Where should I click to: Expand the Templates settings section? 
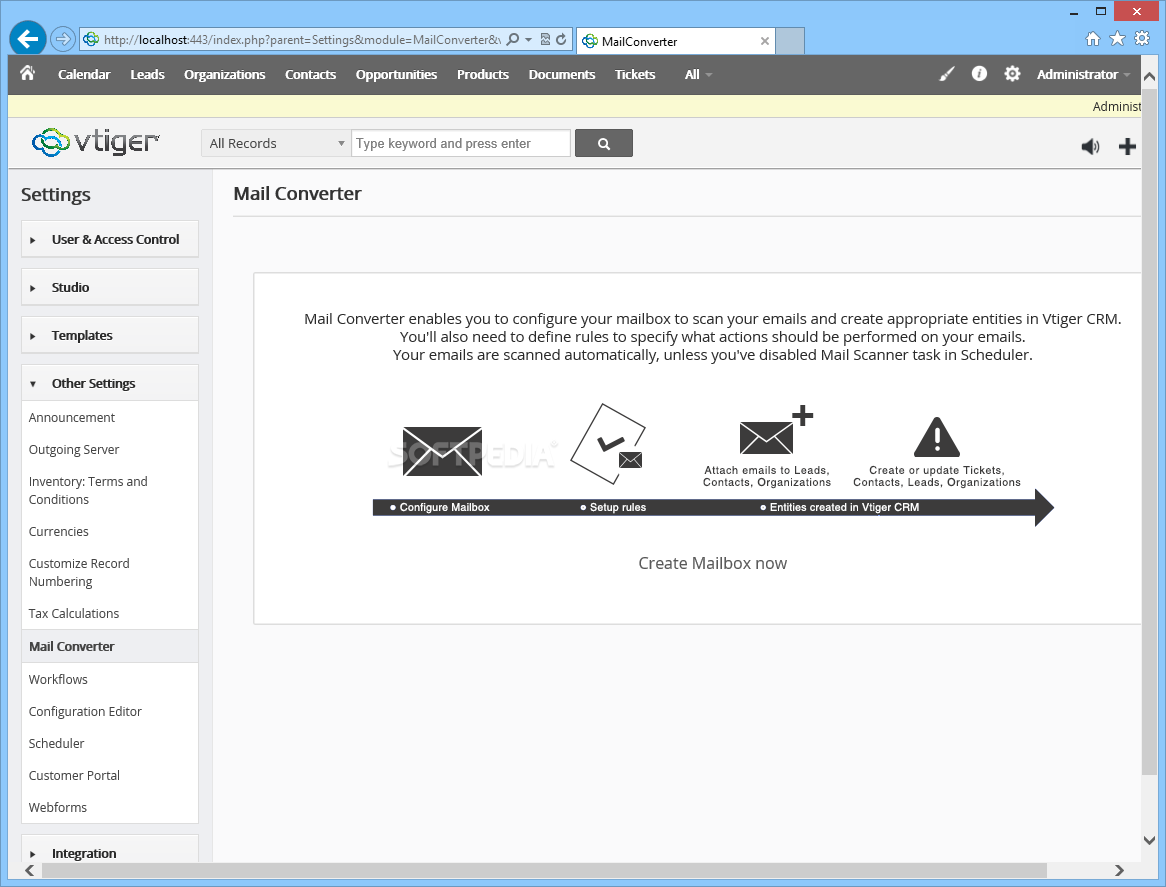click(110, 335)
